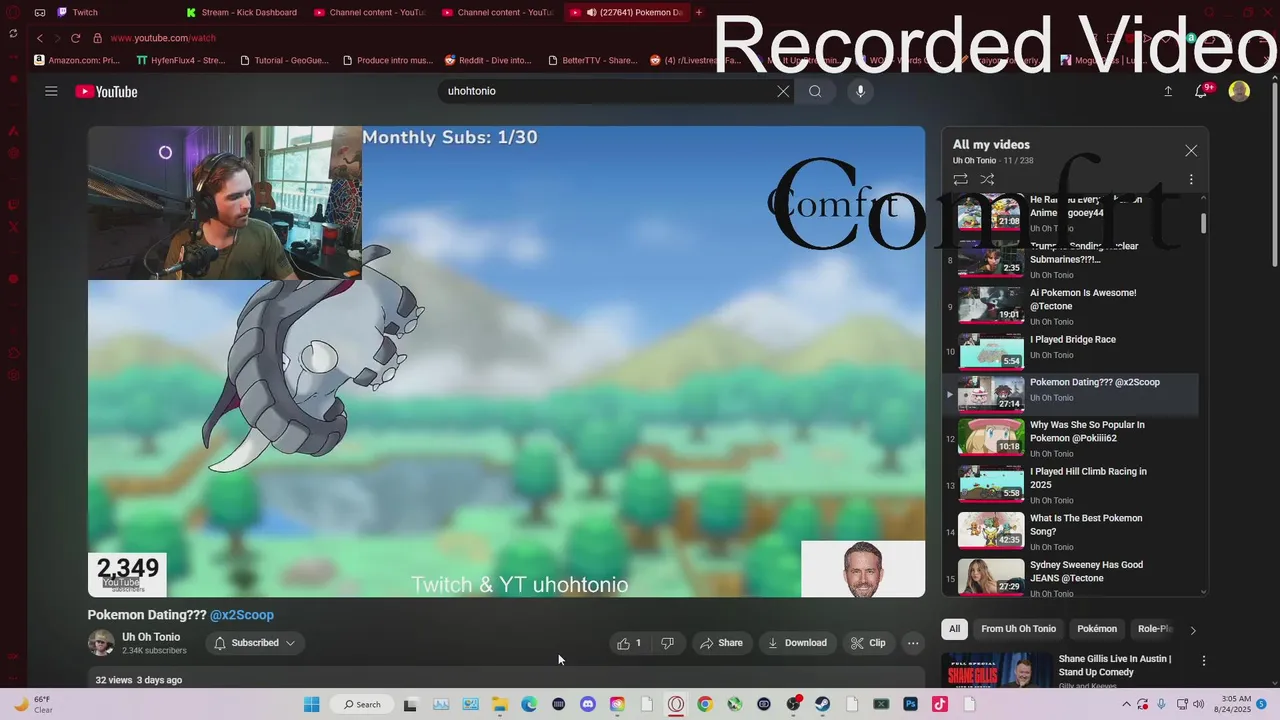Play Trump Is Sending Nuclear Submarines video
This screenshot has width=1280, height=720.
[x=1070, y=260]
